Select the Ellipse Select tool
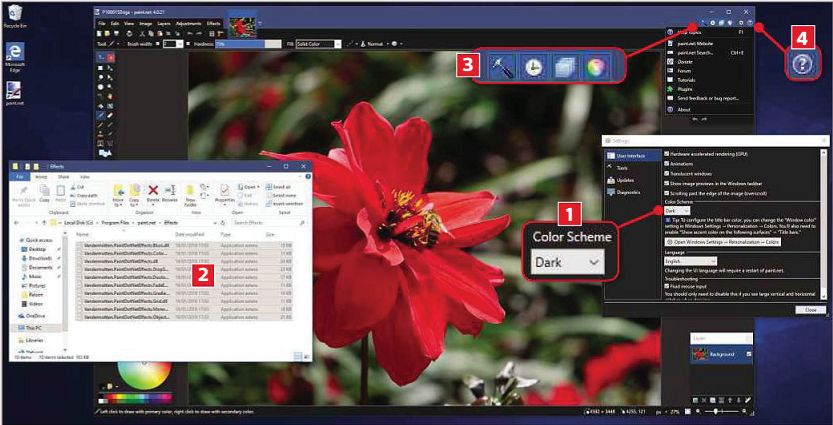Screen dimensions: 833x425 pos(100,87)
